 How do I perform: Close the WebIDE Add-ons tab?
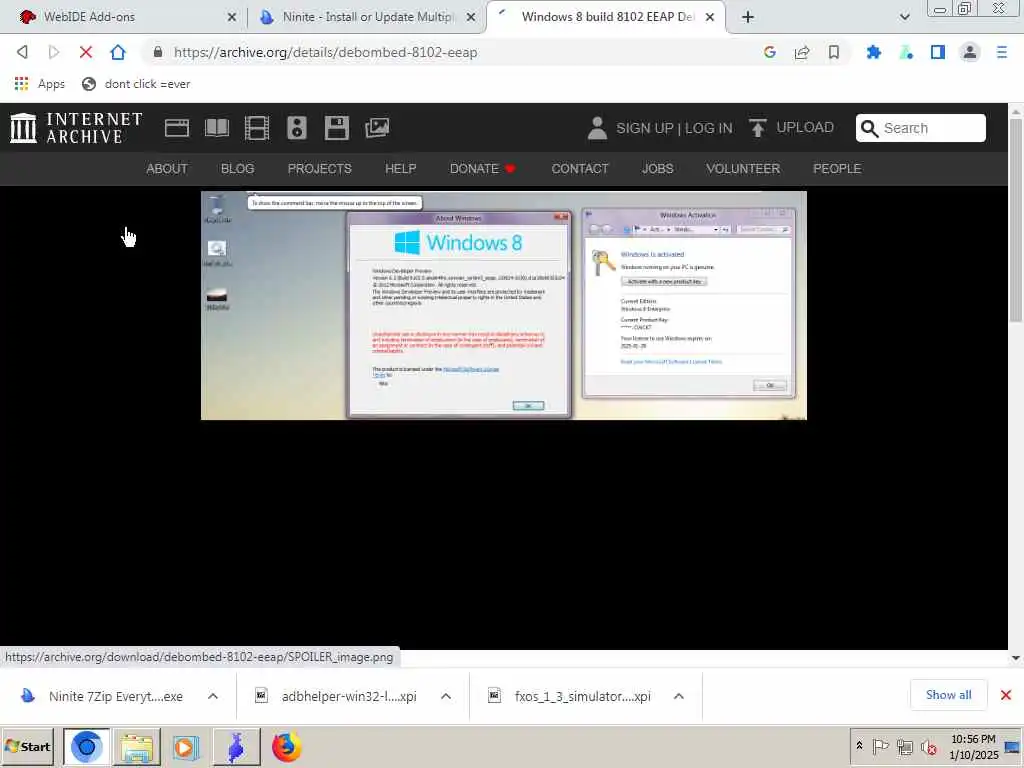point(231,18)
